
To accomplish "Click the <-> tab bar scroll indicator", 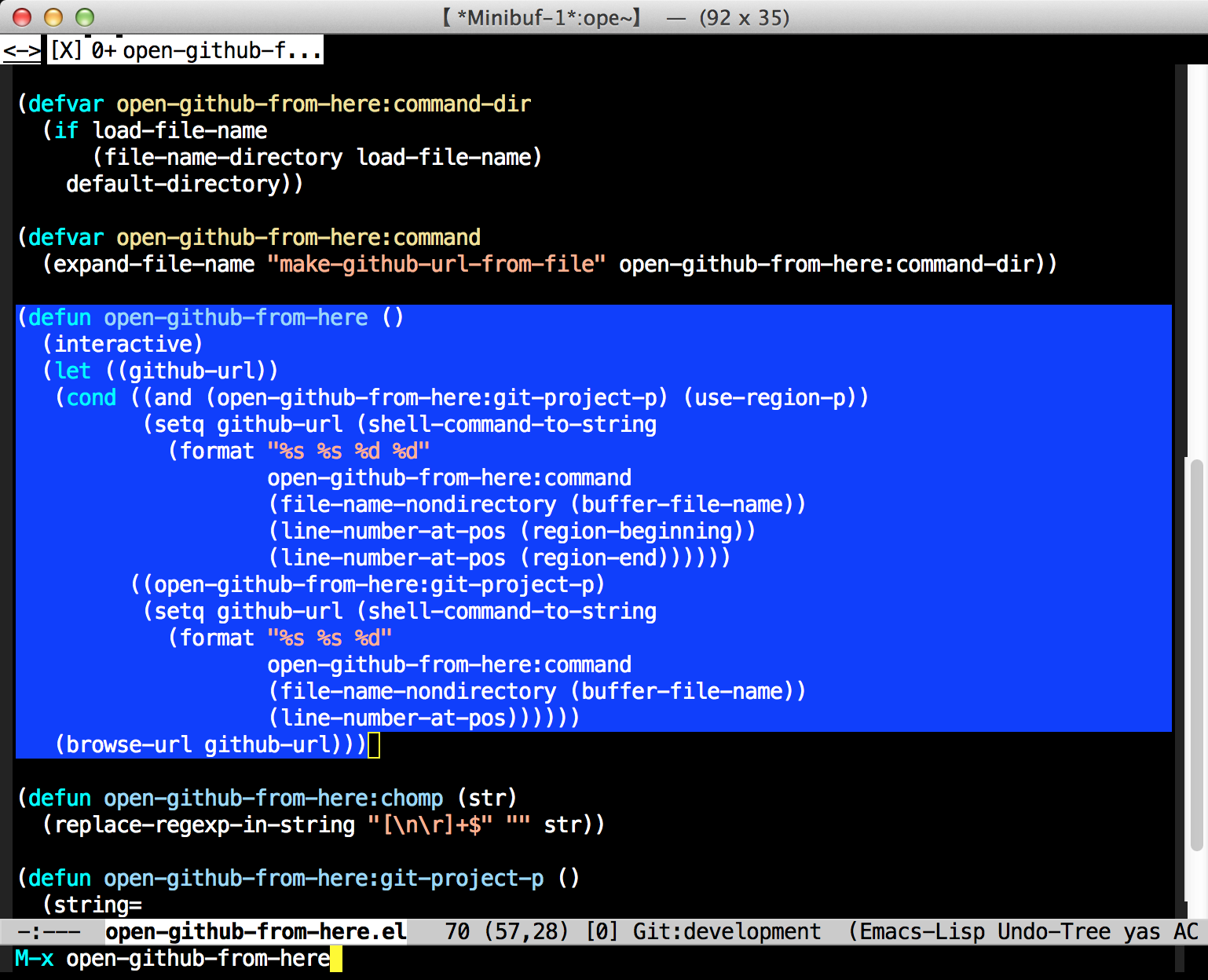I will [x=21, y=51].
